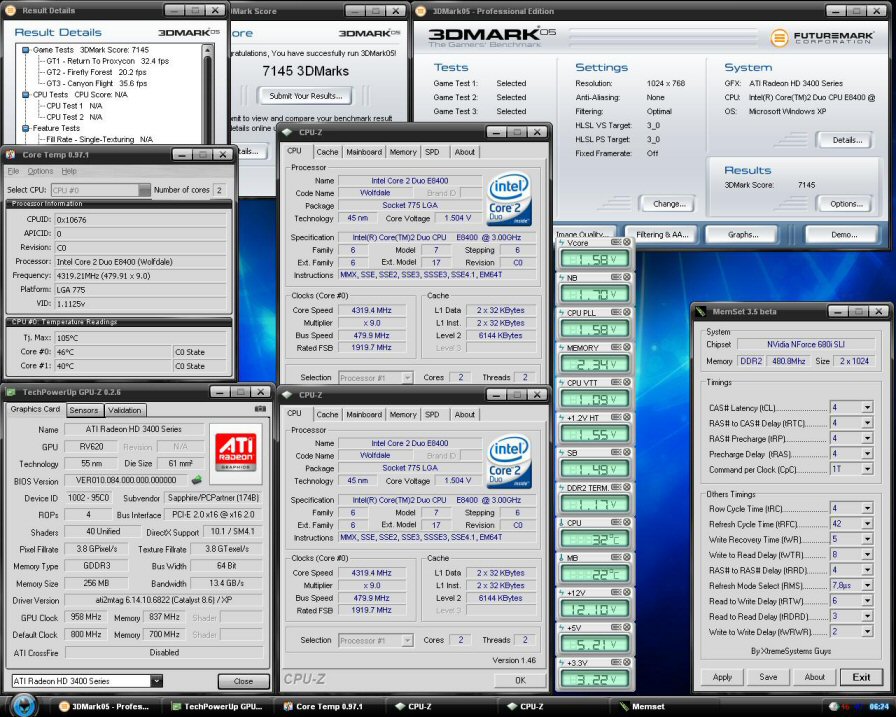Open the Validation tab in GPU-Z
This screenshot has height=717, width=896.
click(x=125, y=410)
